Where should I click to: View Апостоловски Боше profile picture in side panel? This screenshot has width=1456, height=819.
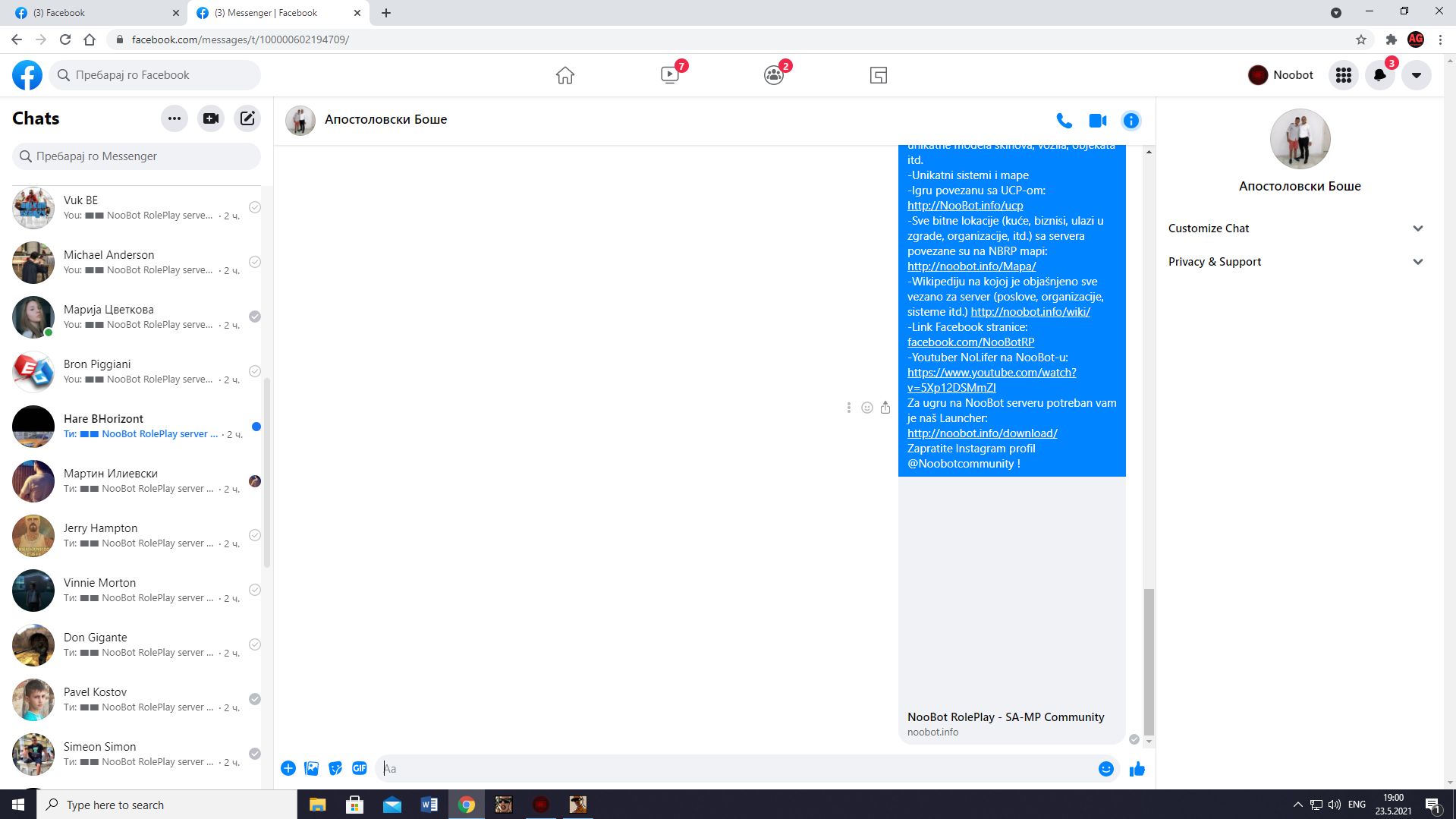[x=1300, y=139]
